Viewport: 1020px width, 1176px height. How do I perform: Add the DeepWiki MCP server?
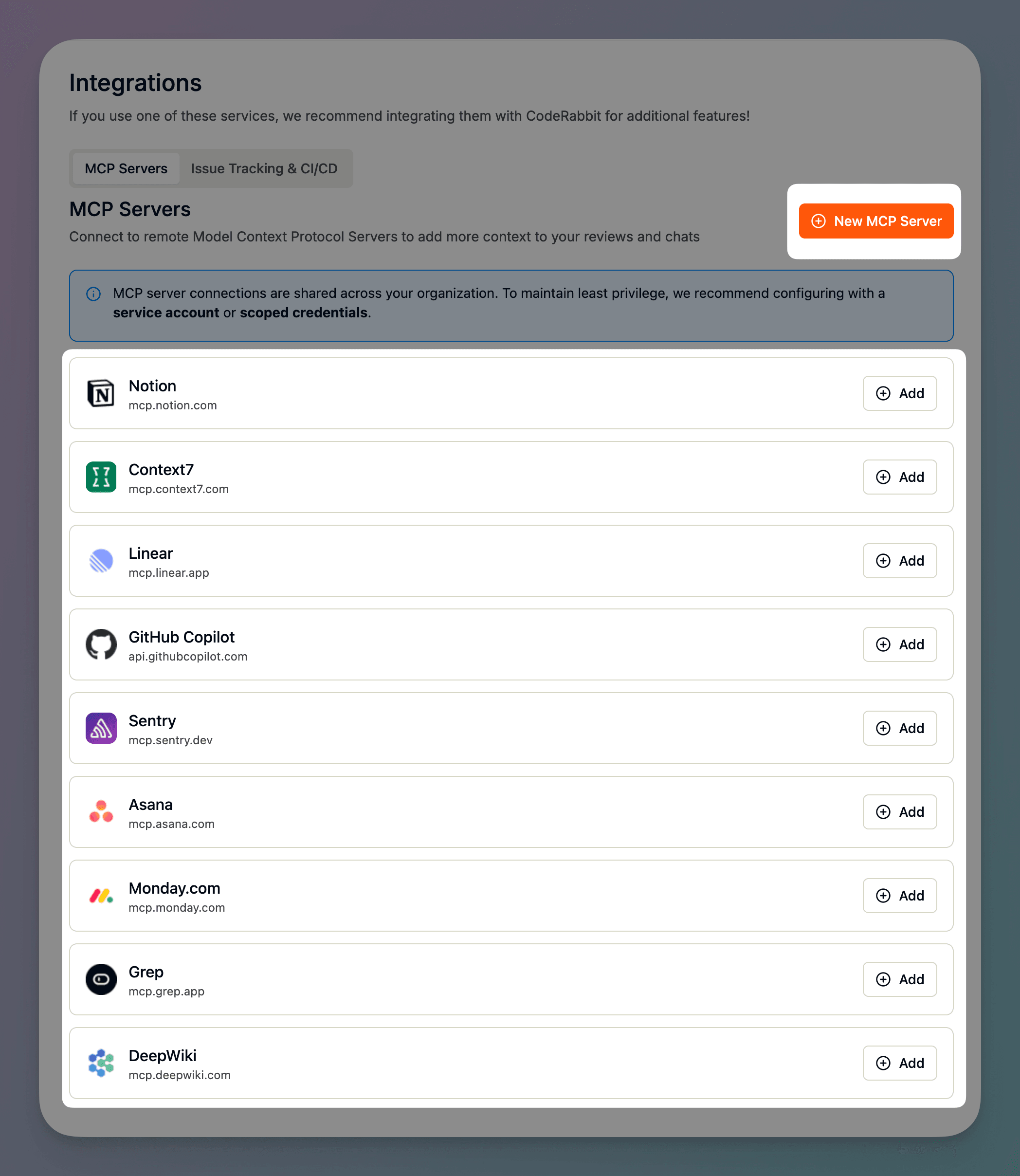pyautogui.click(x=899, y=1063)
